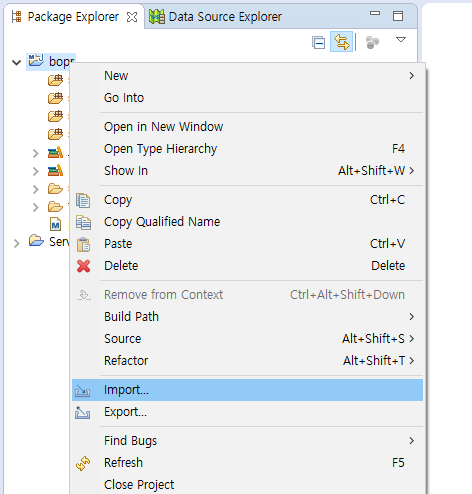Image resolution: width=472 pixels, height=494 pixels.
Task: Expand the Servers folder in the tree
Action: click(x=16, y=243)
